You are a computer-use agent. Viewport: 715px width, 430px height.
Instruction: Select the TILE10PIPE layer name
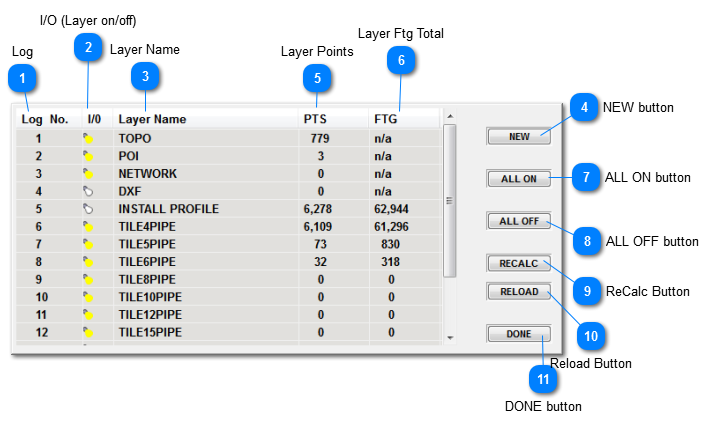tap(150, 297)
